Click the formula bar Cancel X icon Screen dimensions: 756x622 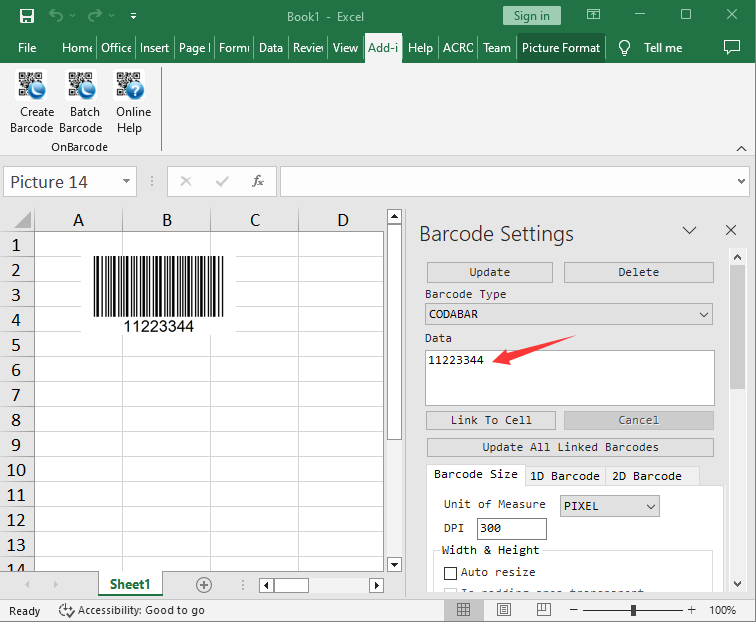(x=186, y=181)
